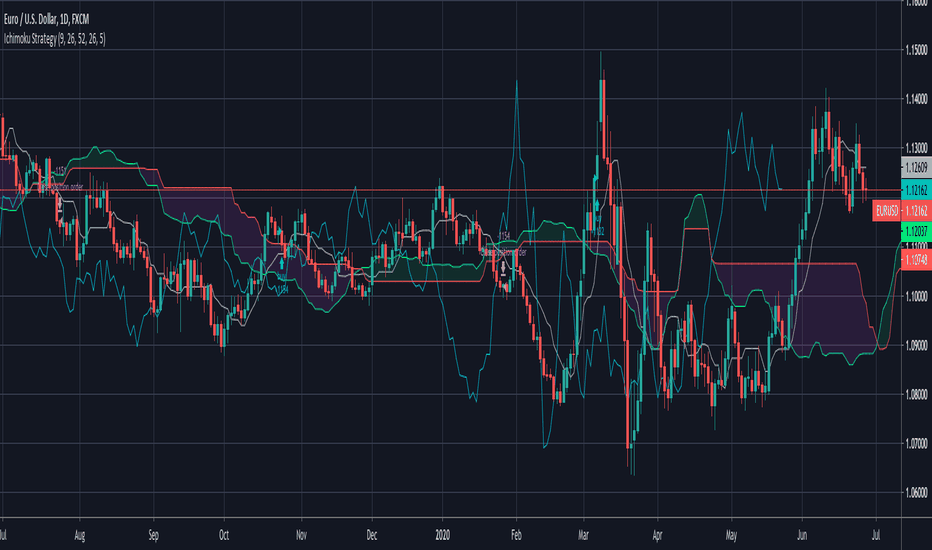This screenshot has height=550, width=932.
Task: Click the Jul date at right of time axis
Action: tap(876, 535)
